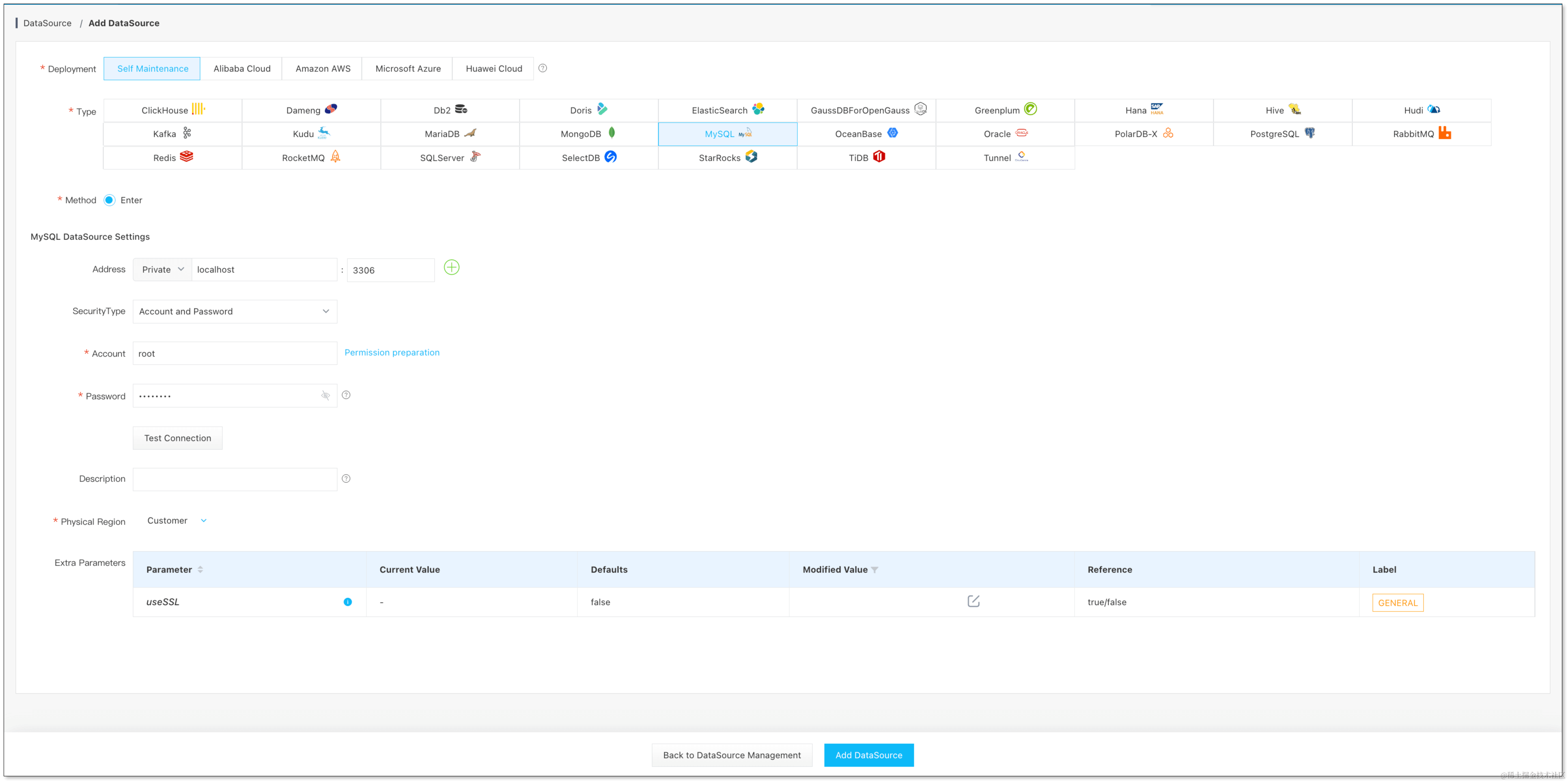The height and width of the screenshot is (782, 1568).
Task: Click the edit icon in useSSL row
Action: [973, 601]
